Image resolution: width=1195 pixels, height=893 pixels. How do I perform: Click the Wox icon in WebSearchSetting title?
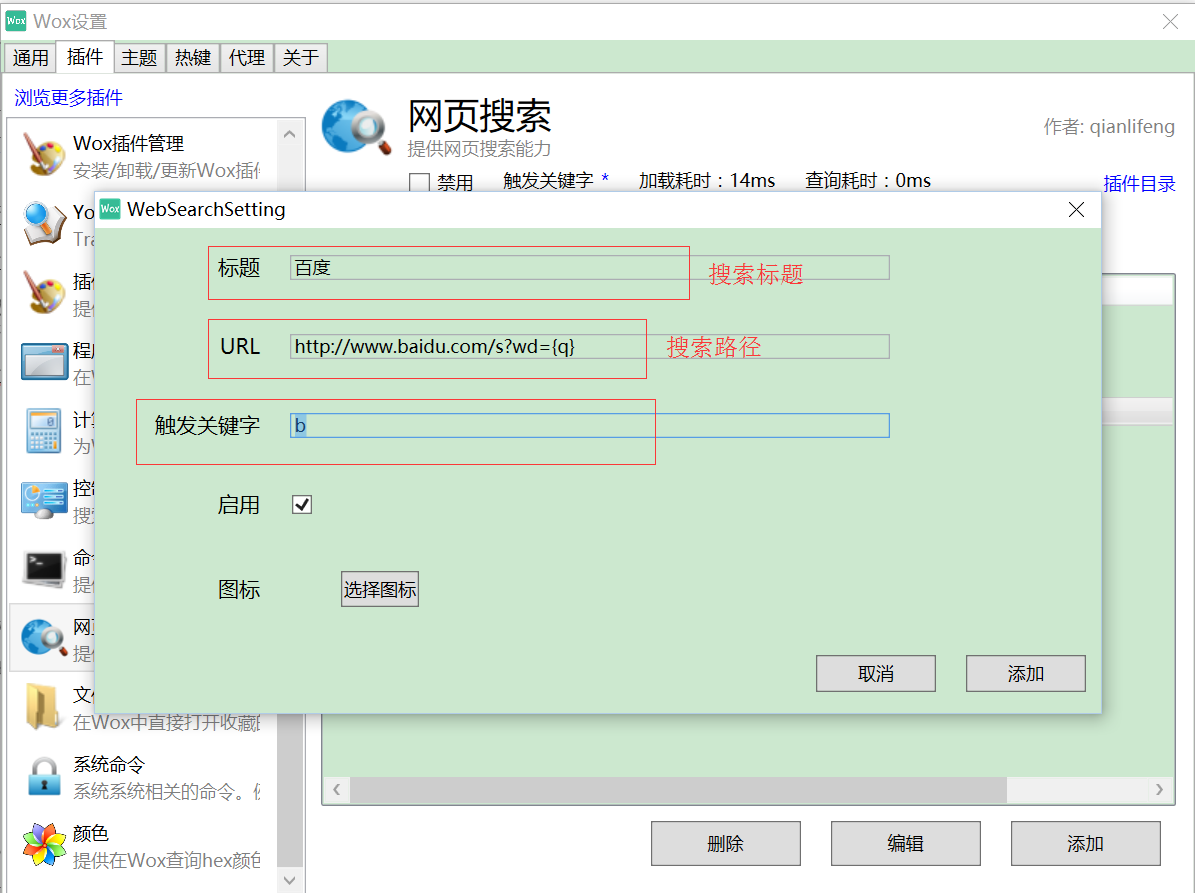pos(110,209)
